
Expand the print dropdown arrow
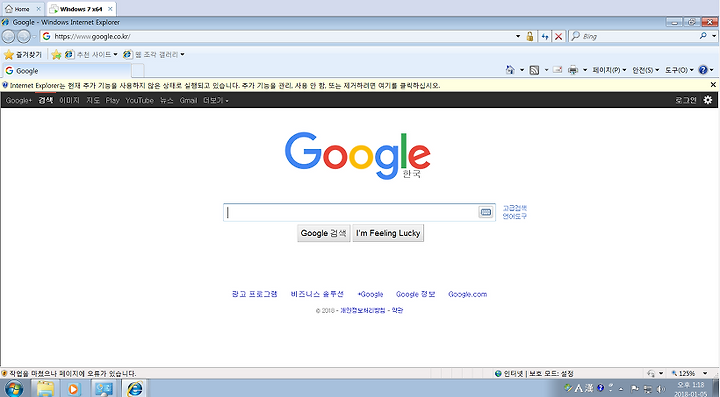(x=585, y=70)
